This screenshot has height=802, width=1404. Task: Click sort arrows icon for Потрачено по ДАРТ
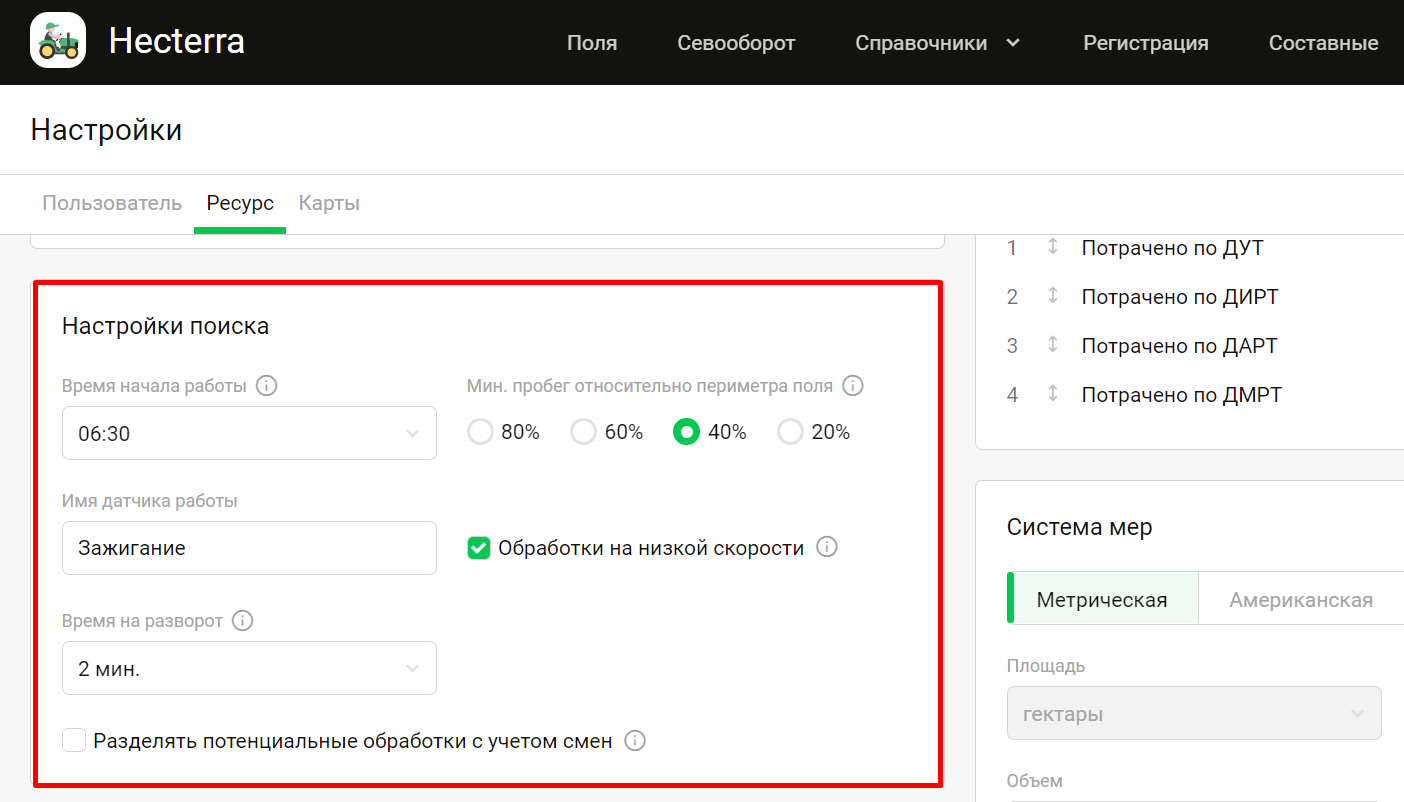click(x=1052, y=345)
